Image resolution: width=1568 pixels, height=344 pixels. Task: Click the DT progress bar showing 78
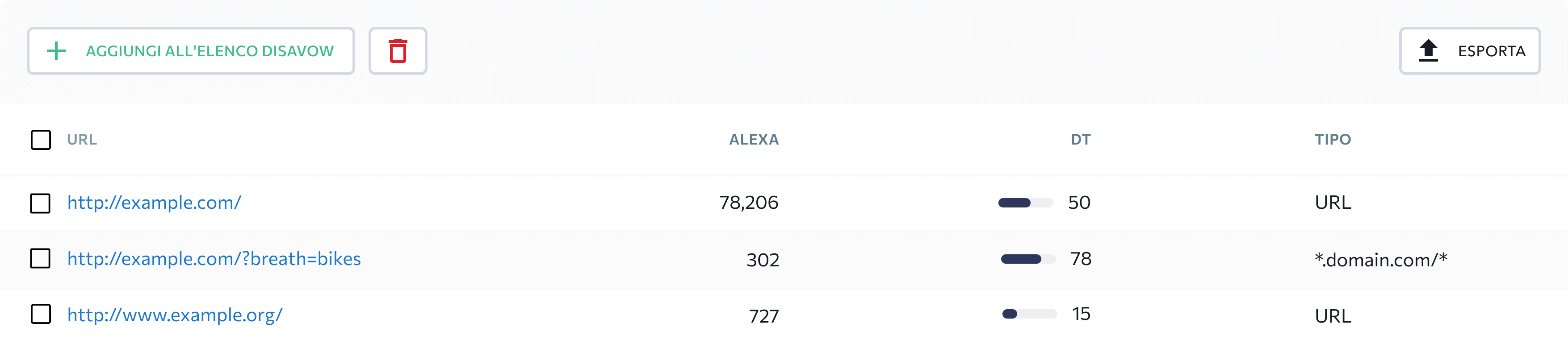[x=1028, y=260]
